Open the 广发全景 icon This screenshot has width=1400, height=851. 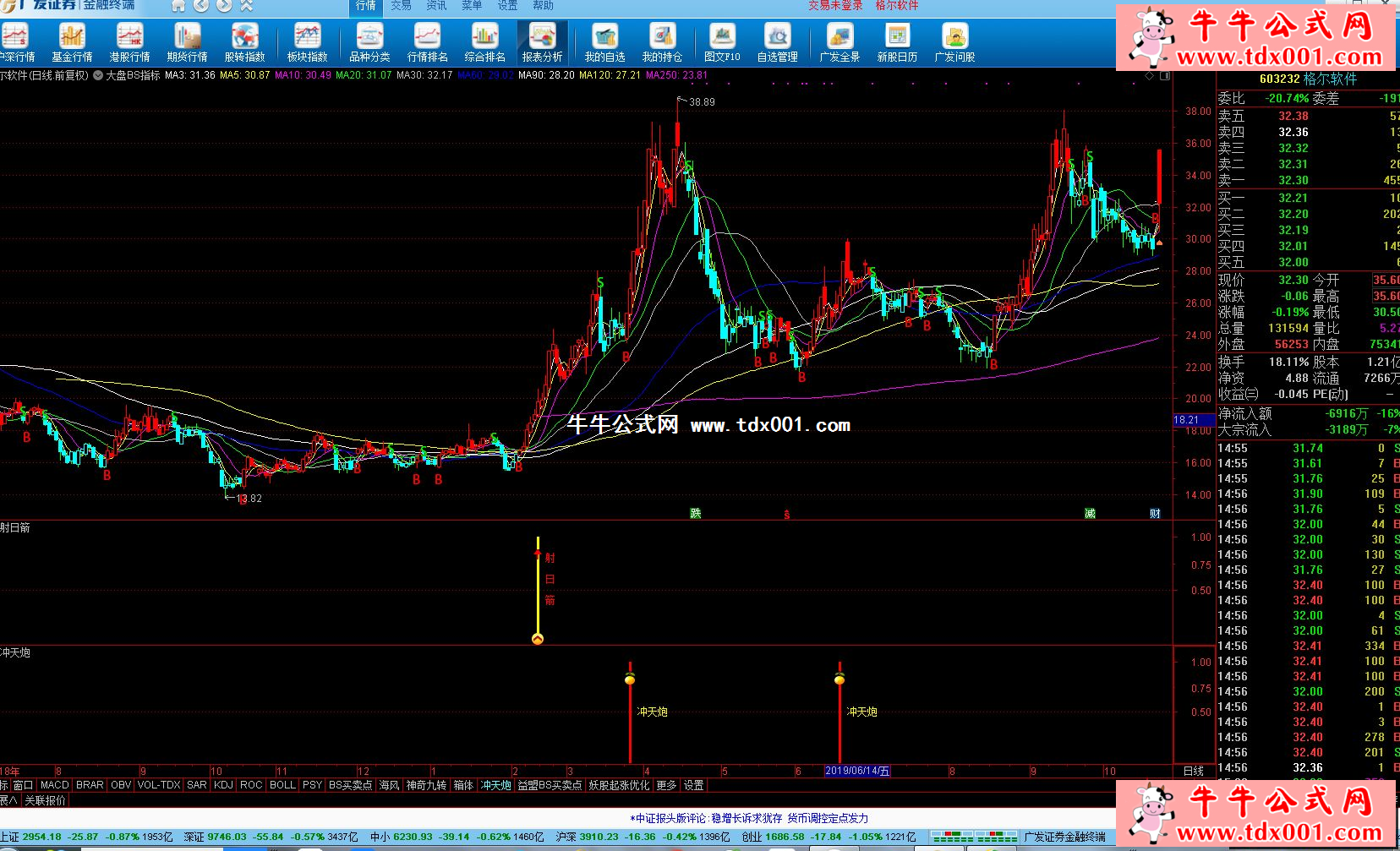click(839, 43)
